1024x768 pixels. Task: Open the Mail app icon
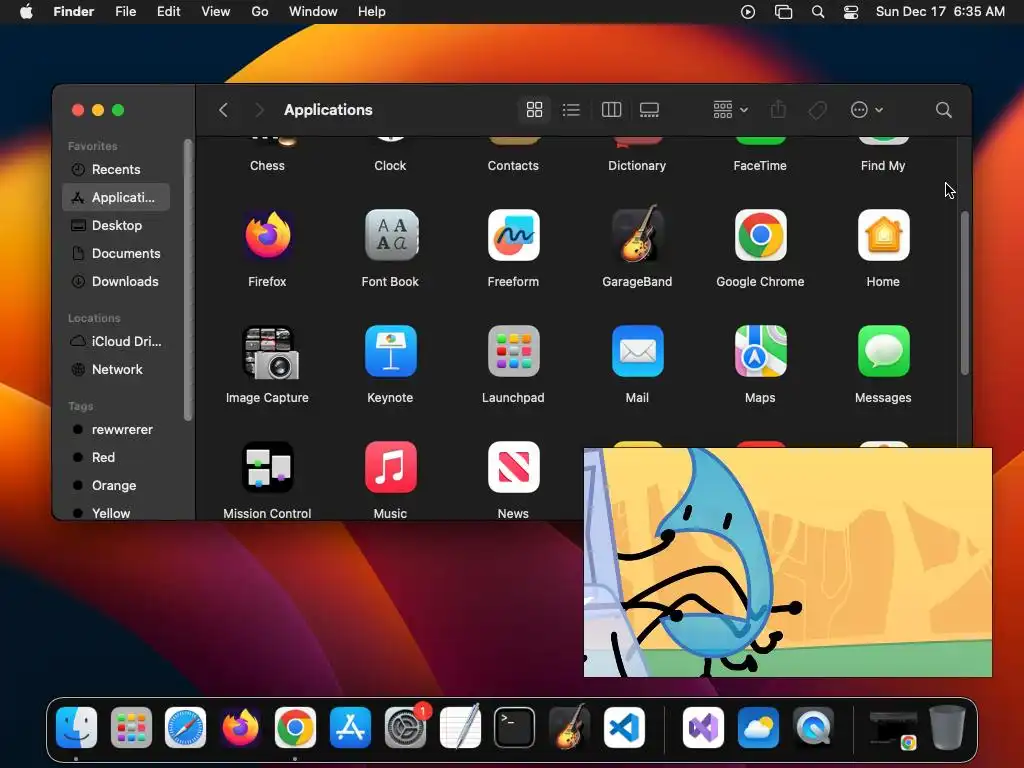[x=637, y=351]
